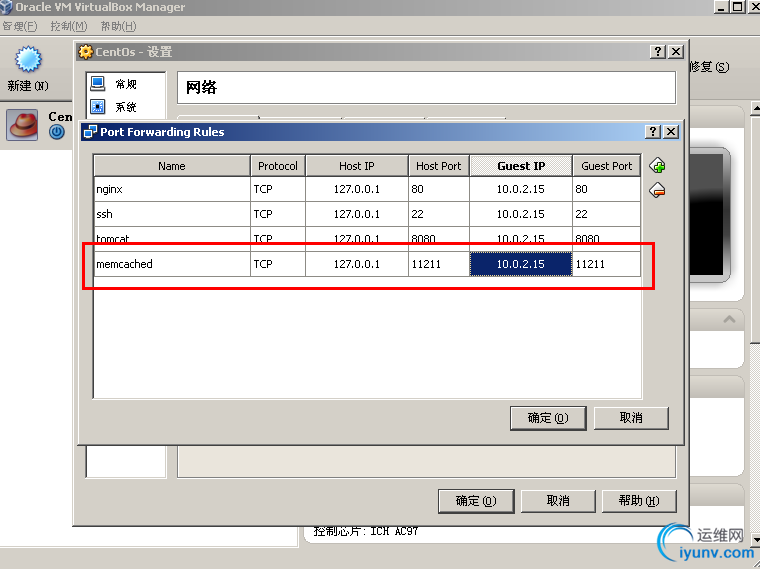Image resolution: width=760 pixels, height=569 pixels.
Task: Click the help question mark in Port Forwarding Rules
Action: tap(653, 131)
